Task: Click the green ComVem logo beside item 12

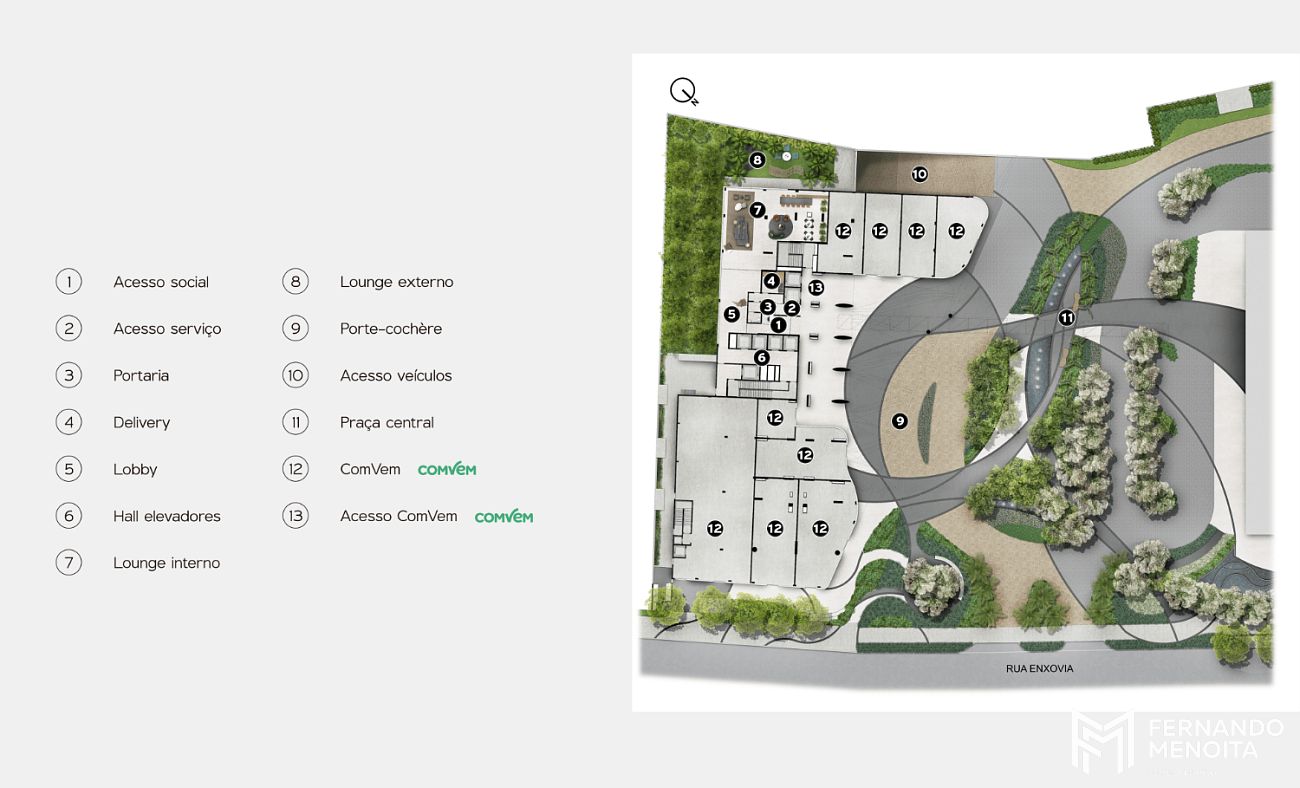Action: (447, 469)
